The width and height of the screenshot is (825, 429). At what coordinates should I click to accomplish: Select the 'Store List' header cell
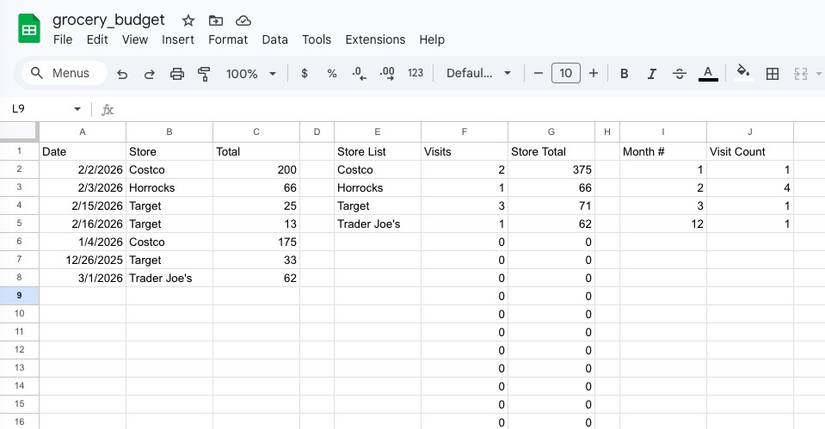click(x=377, y=152)
